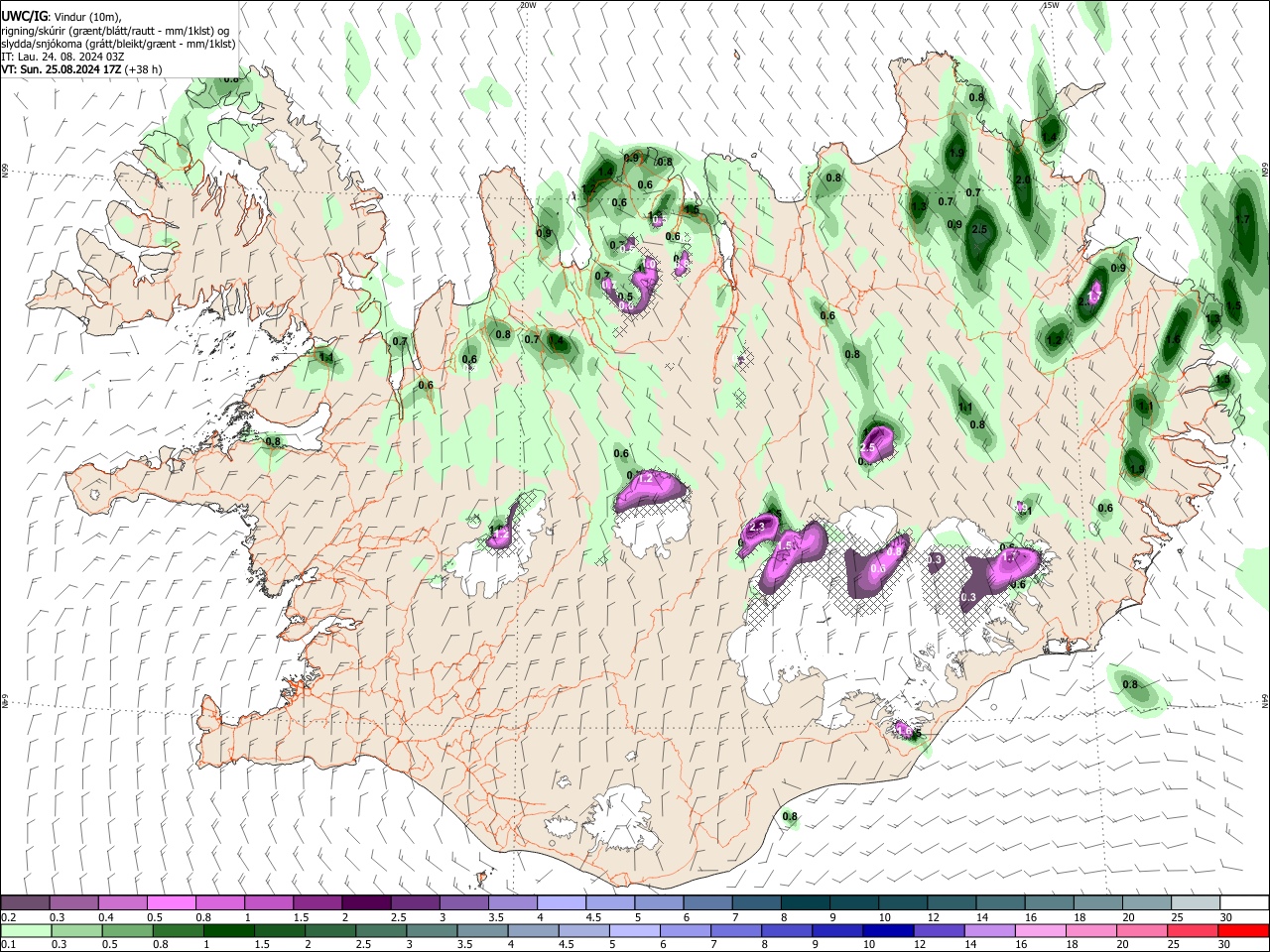This screenshot has height=952, width=1270.
Task: Click the 'Vindur (10m),' text in the title box
Action: 86,17
